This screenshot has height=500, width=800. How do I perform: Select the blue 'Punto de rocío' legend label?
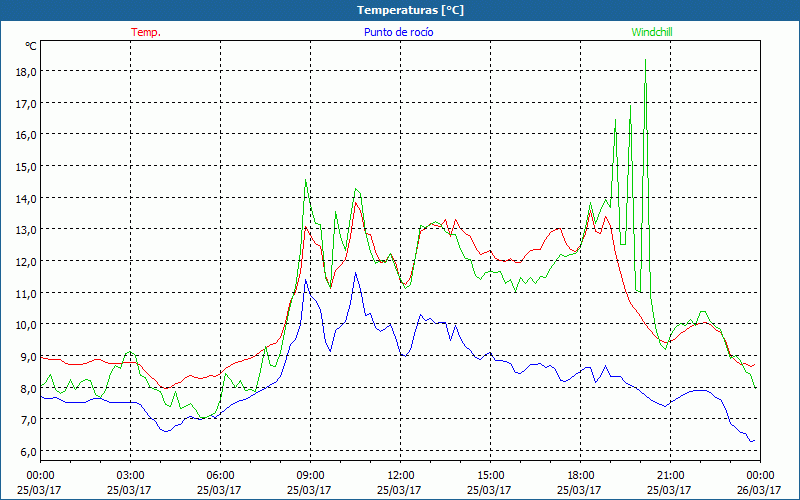[x=398, y=32]
